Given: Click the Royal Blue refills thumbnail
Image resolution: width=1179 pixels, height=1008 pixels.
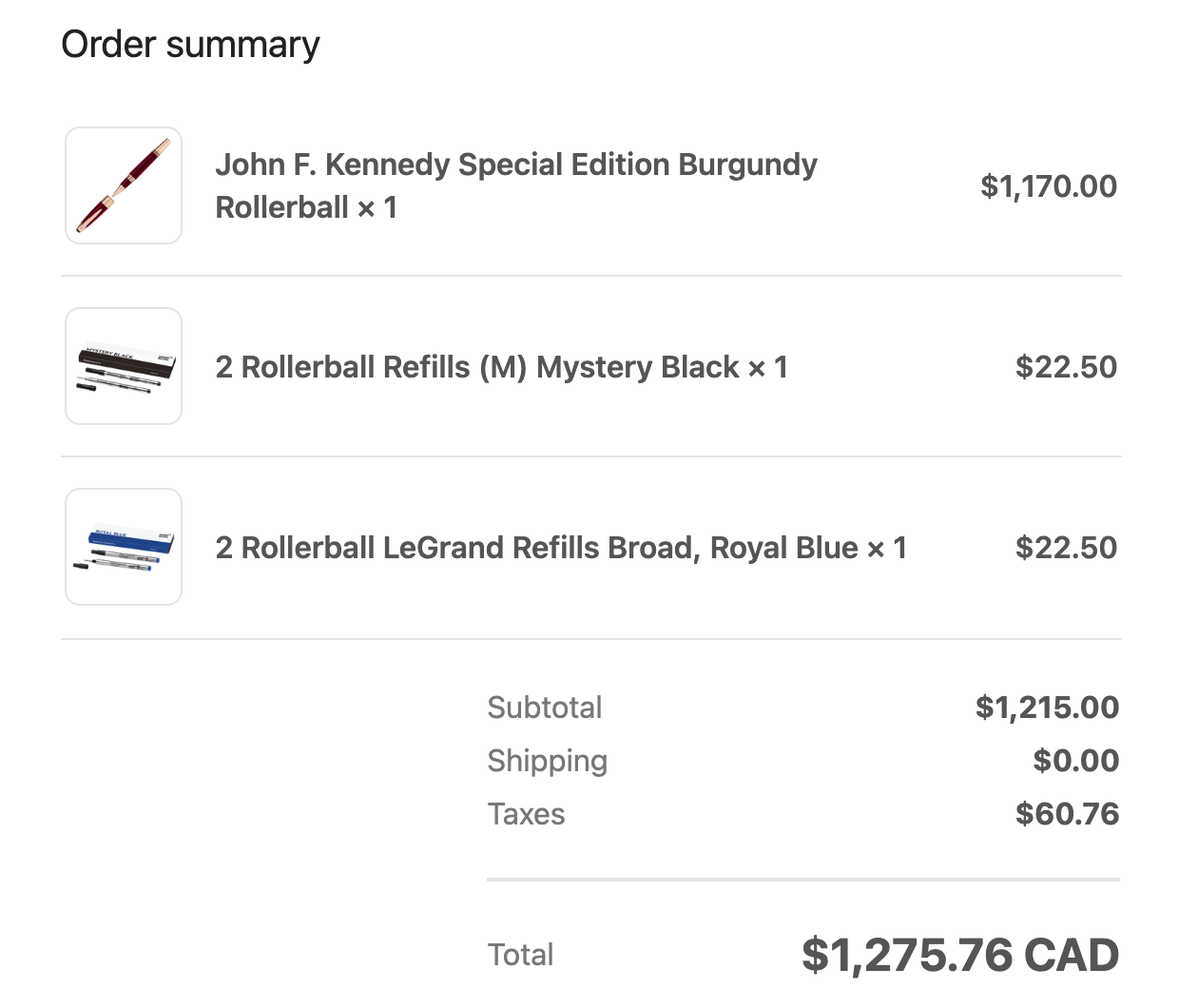Looking at the screenshot, I should click(x=124, y=547).
